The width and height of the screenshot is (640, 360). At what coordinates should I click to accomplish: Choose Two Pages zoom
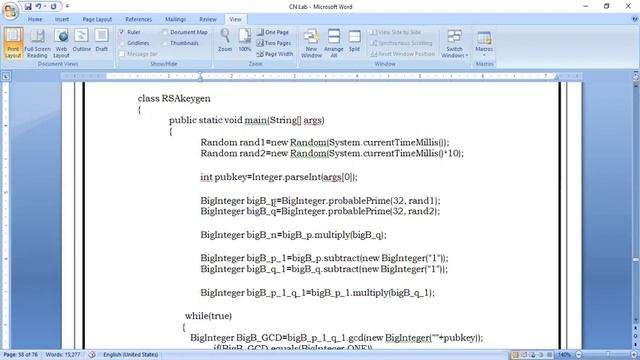coord(274,43)
